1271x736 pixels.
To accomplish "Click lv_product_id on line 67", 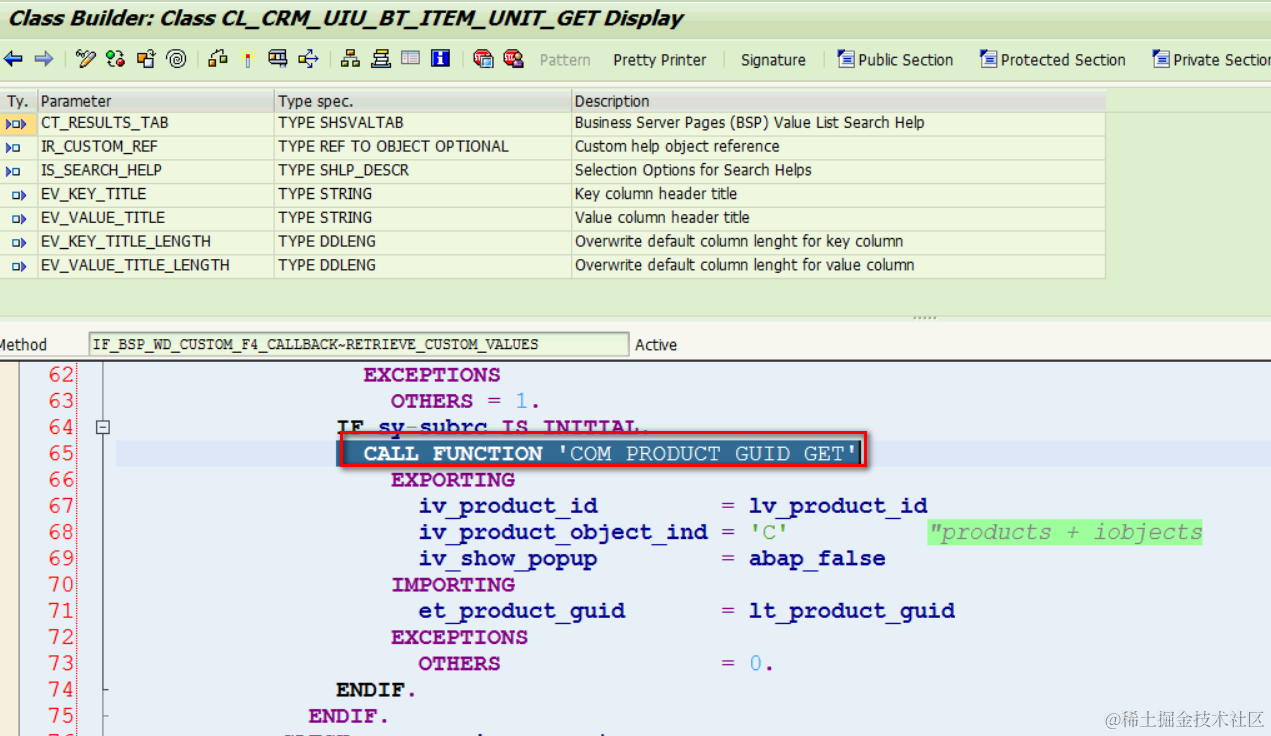I will (838, 506).
